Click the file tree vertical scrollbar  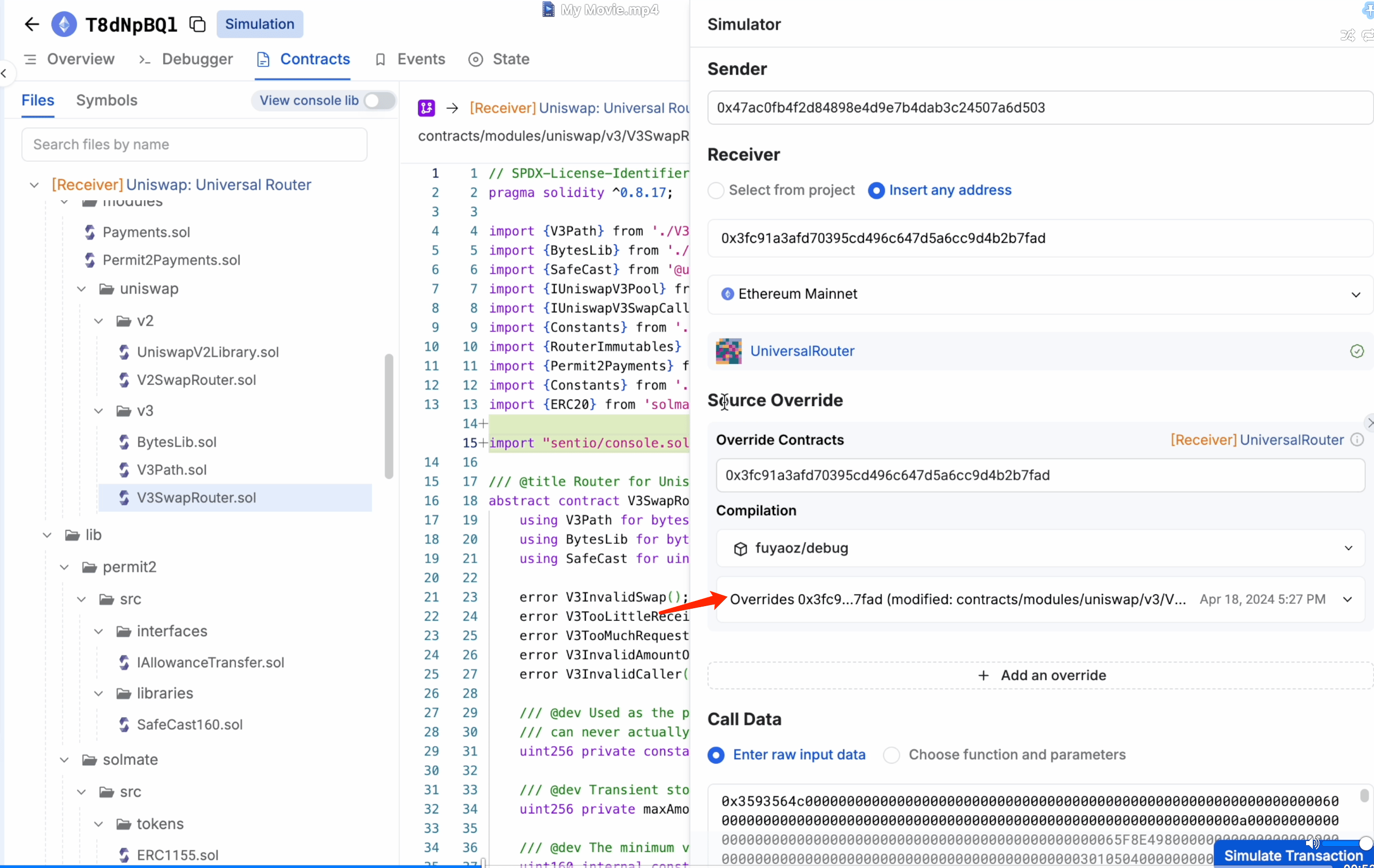tap(389, 416)
